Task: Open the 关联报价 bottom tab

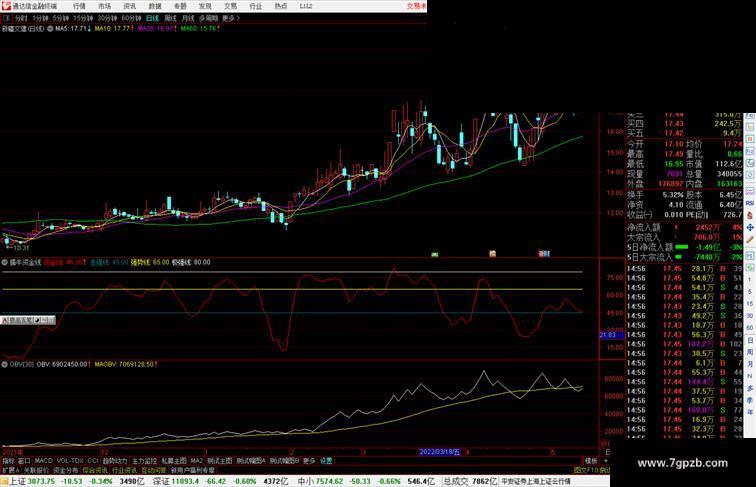Action: pyautogui.click(x=36, y=470)
